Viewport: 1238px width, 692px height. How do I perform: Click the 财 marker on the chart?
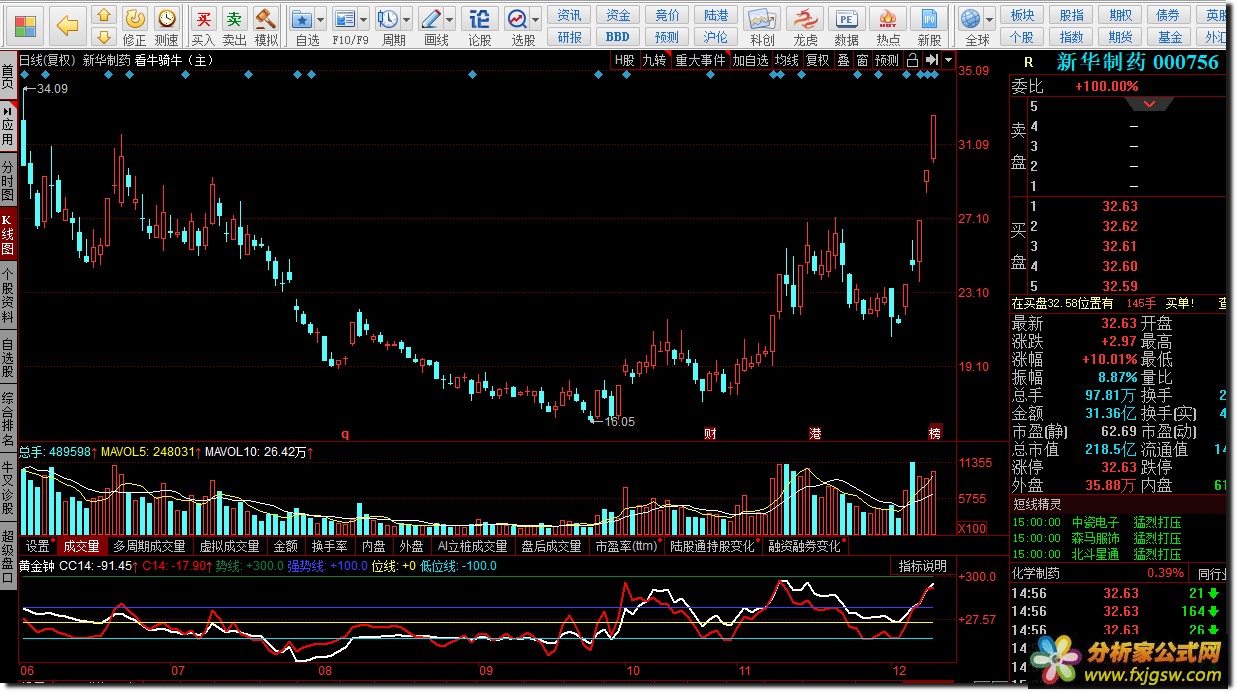pos(710,434)
